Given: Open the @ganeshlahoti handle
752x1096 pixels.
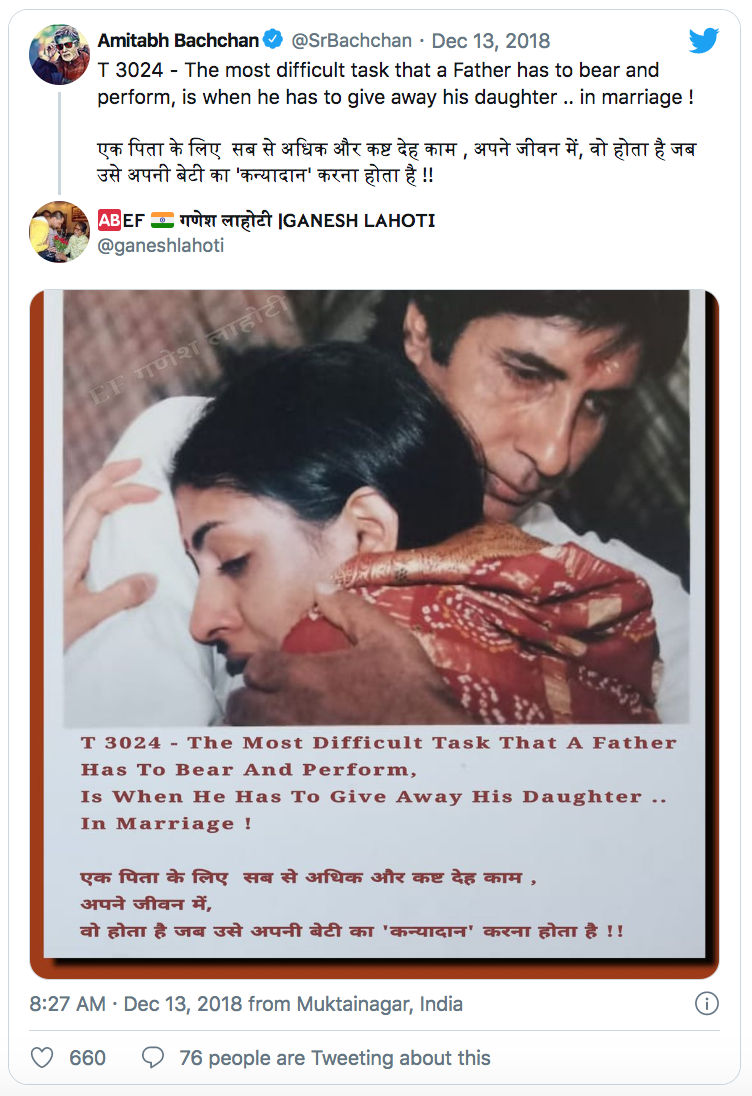Looking at the screenshot, I should pos(161,245).
